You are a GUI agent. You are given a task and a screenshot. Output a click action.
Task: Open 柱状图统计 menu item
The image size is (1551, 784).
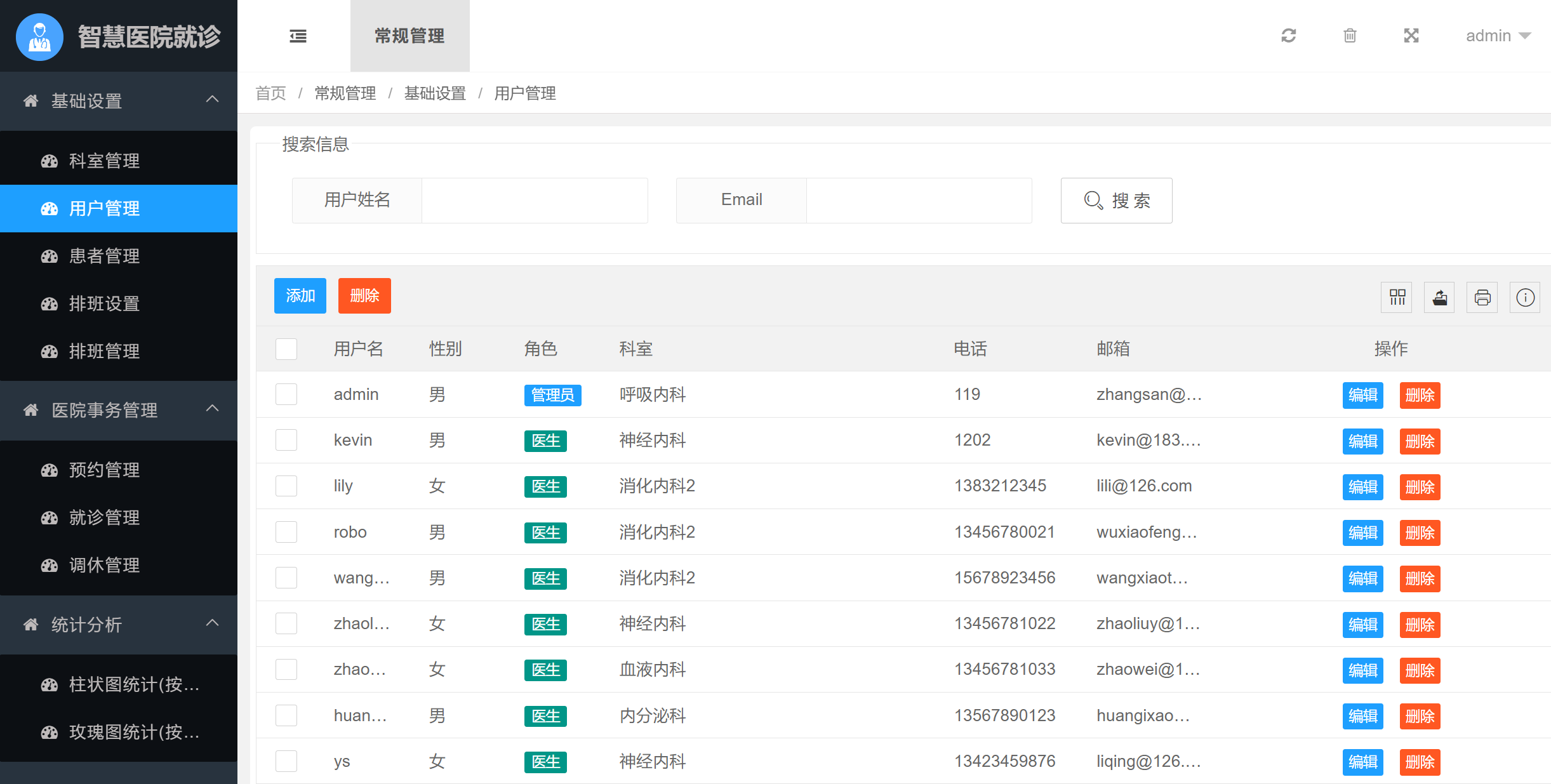pos(119,685)
